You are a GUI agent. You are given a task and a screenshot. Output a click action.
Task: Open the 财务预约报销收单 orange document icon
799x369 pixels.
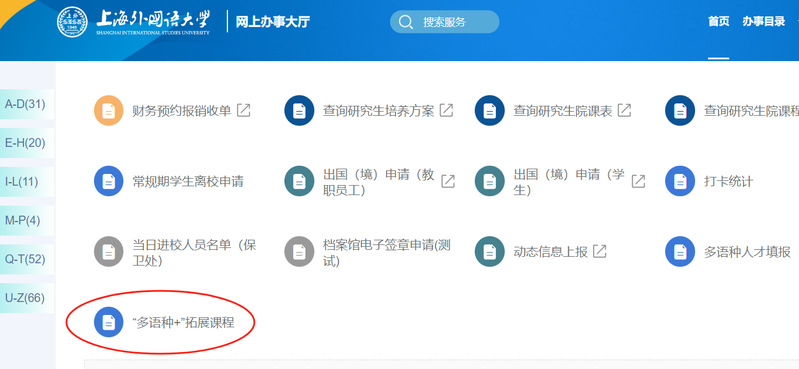click(x=109, y=110)
